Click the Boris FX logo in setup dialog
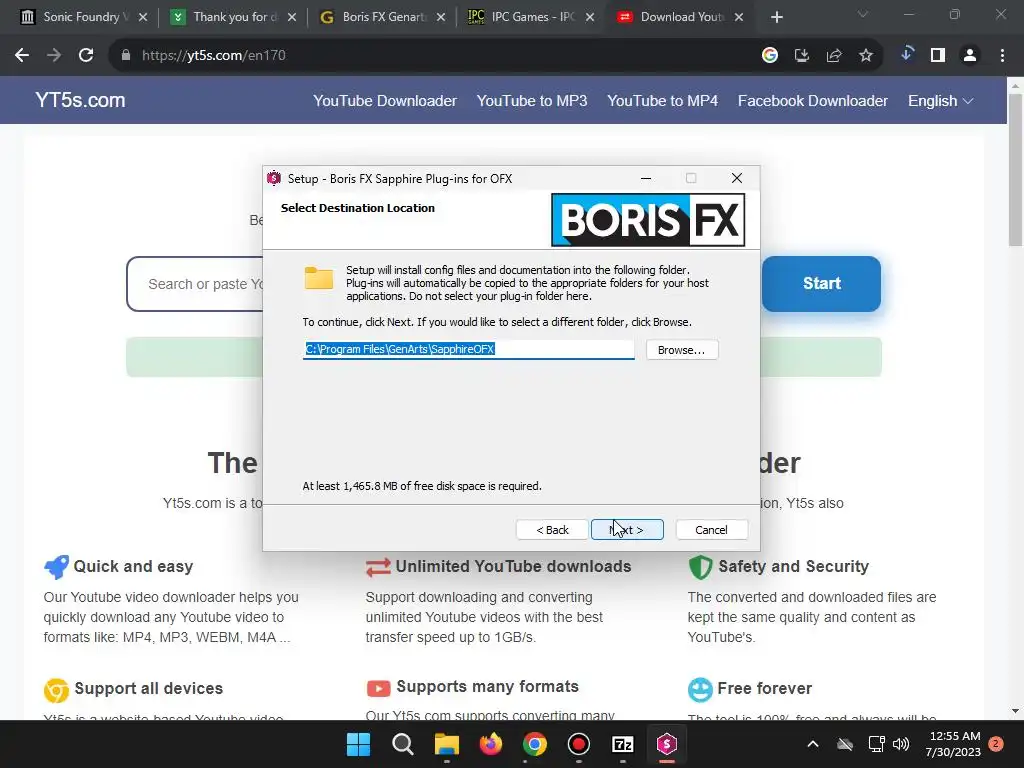 [x=648, y=220]
